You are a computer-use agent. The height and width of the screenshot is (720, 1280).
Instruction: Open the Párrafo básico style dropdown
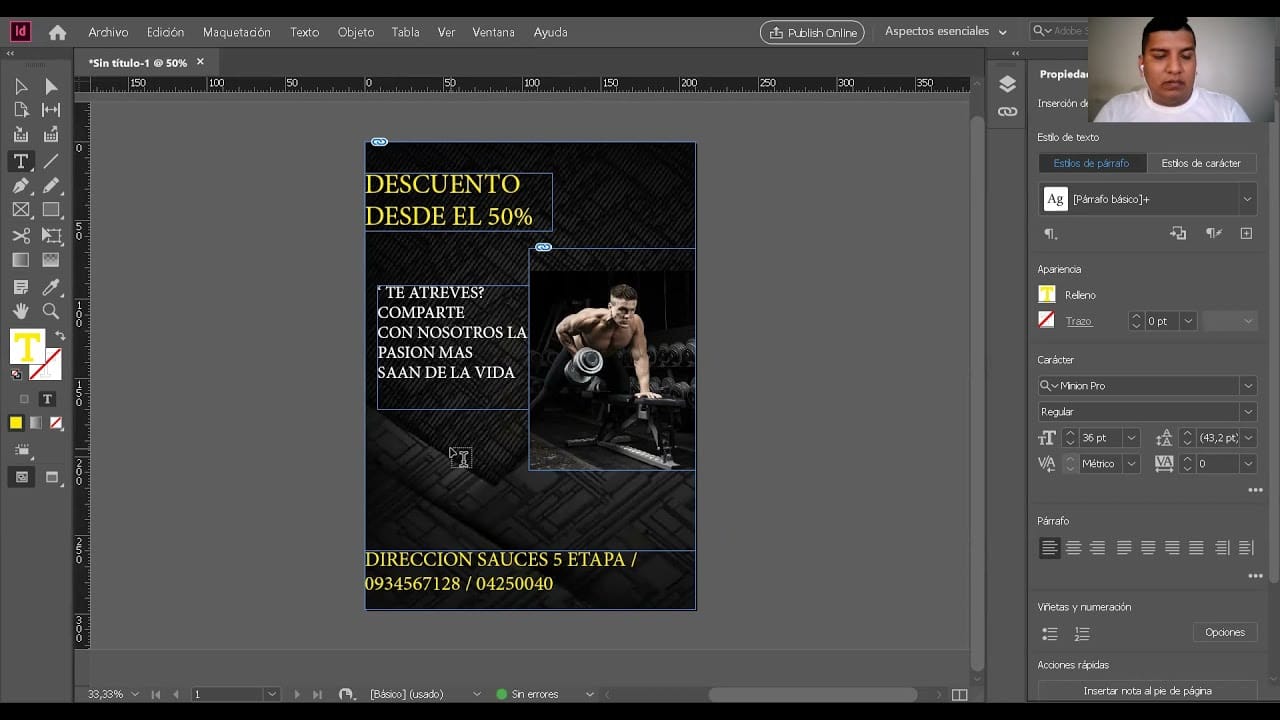[x=1247, y=199]
